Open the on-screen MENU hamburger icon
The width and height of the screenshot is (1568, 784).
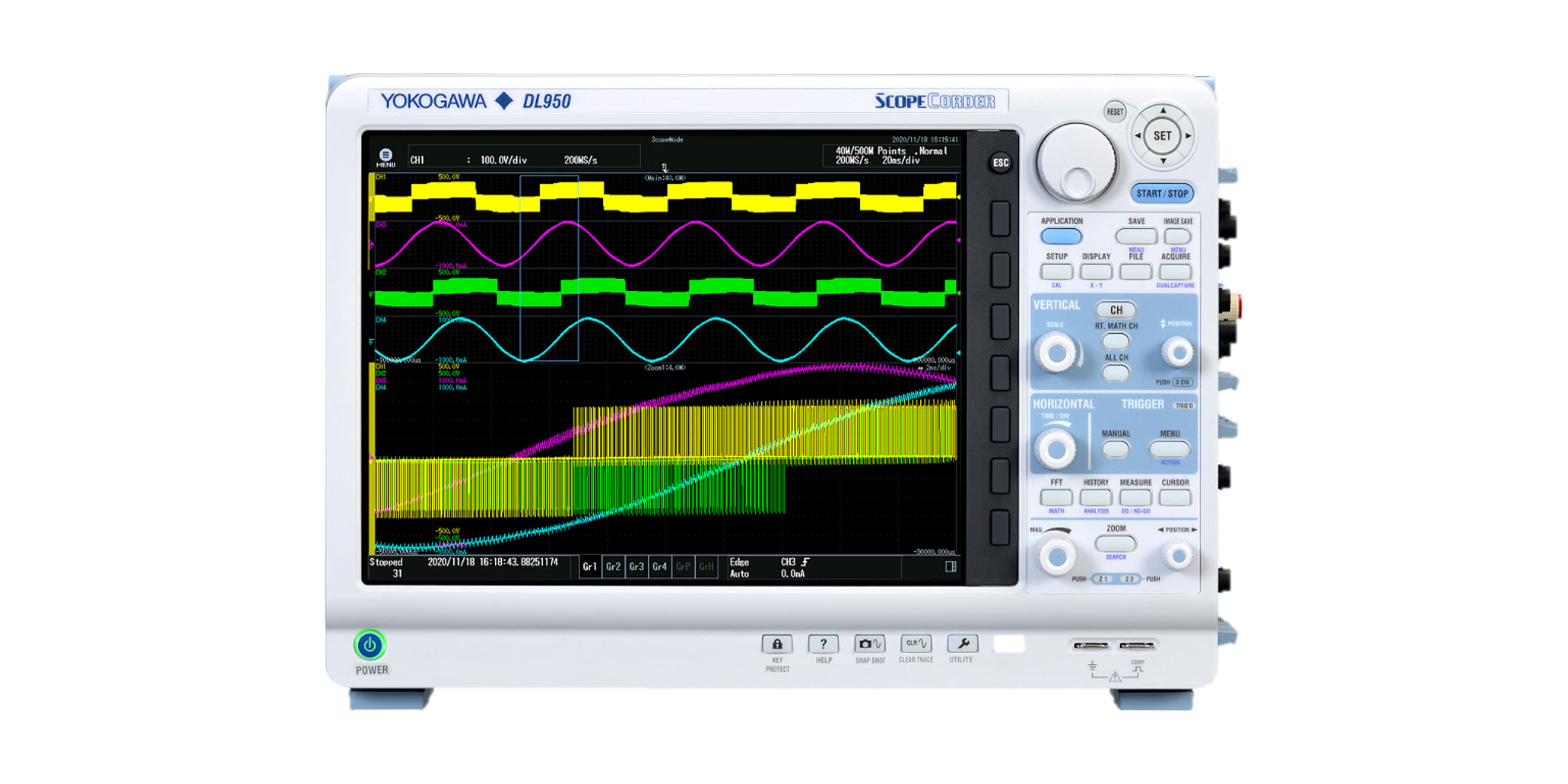[x=386, y=156]
